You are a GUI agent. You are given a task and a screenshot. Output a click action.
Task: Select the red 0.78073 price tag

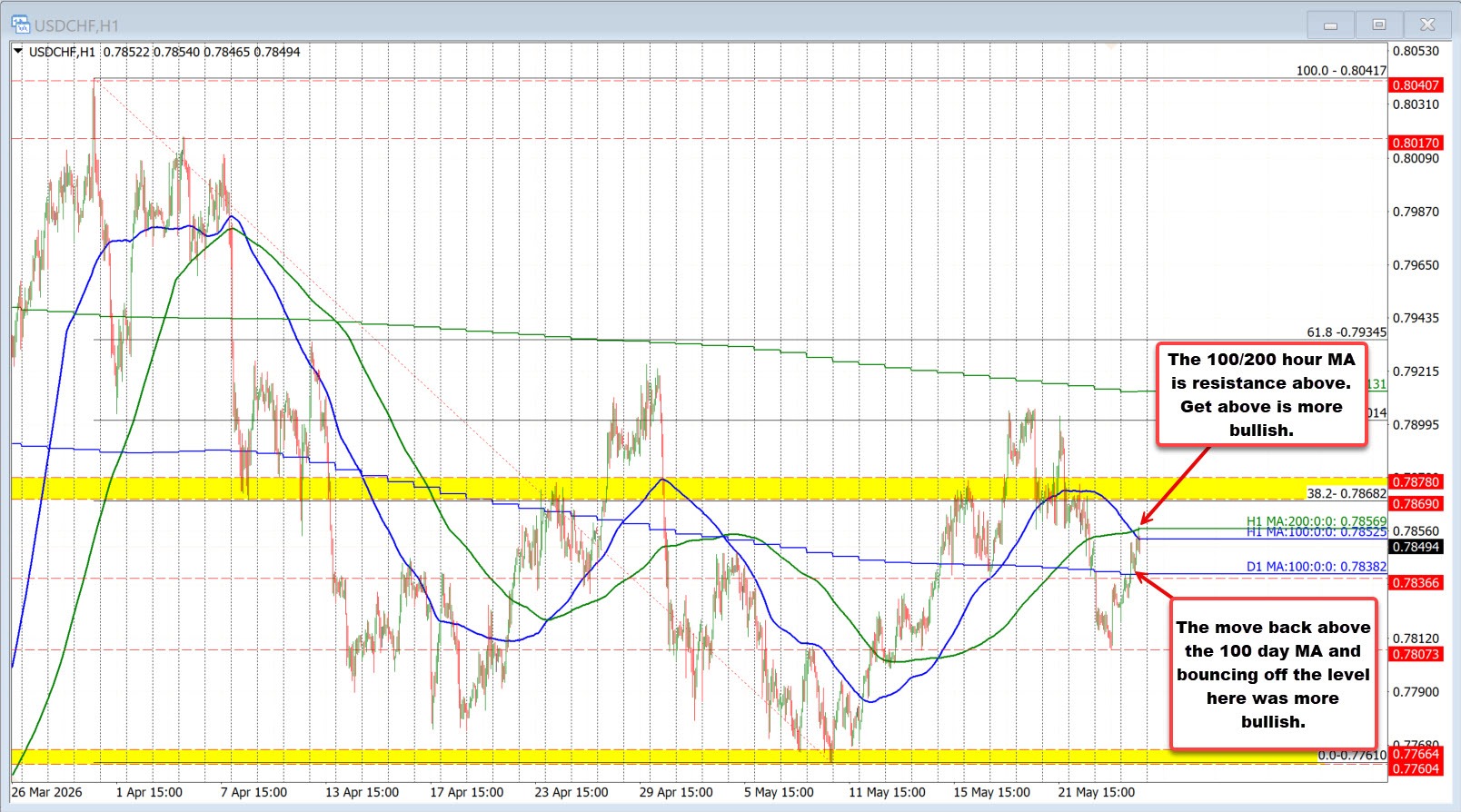pyautogui.click(x=1416, y=654)
